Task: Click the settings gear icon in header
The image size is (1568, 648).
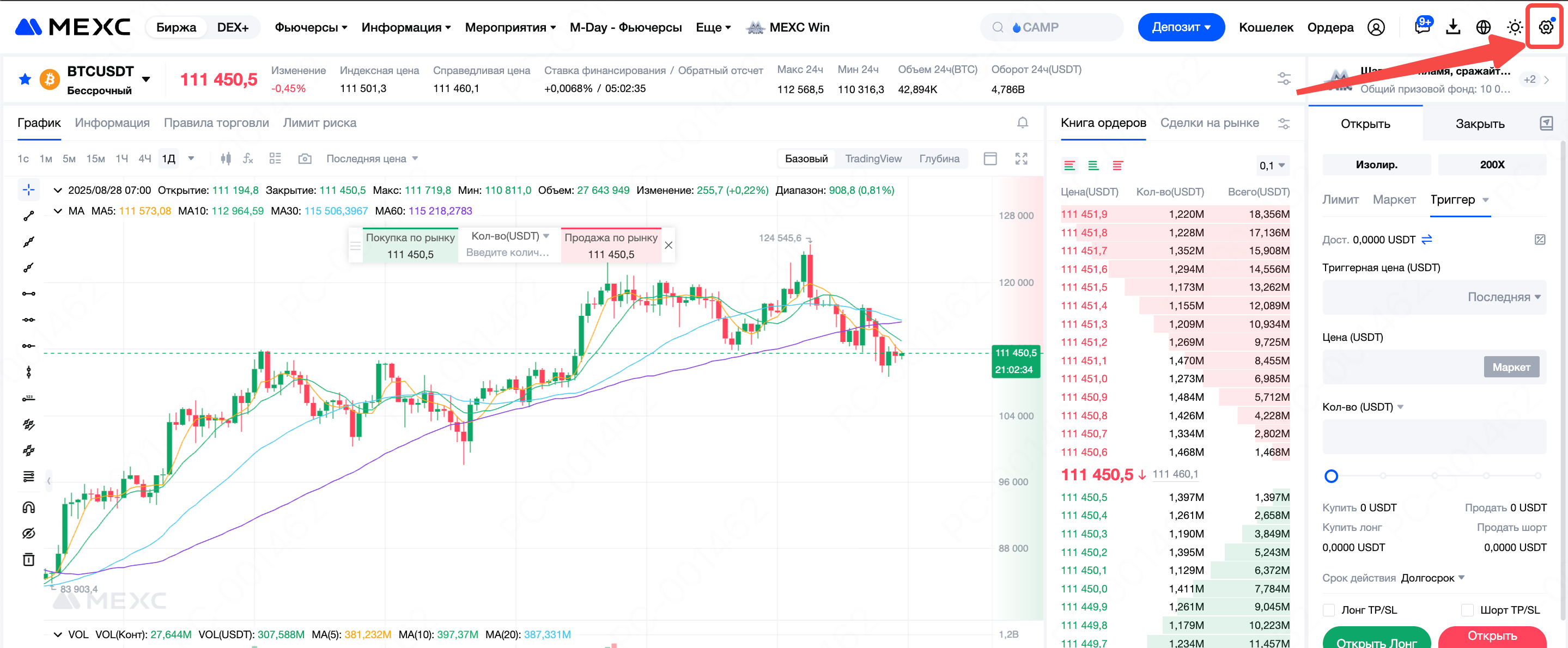Action: (x=1545, y=27)
